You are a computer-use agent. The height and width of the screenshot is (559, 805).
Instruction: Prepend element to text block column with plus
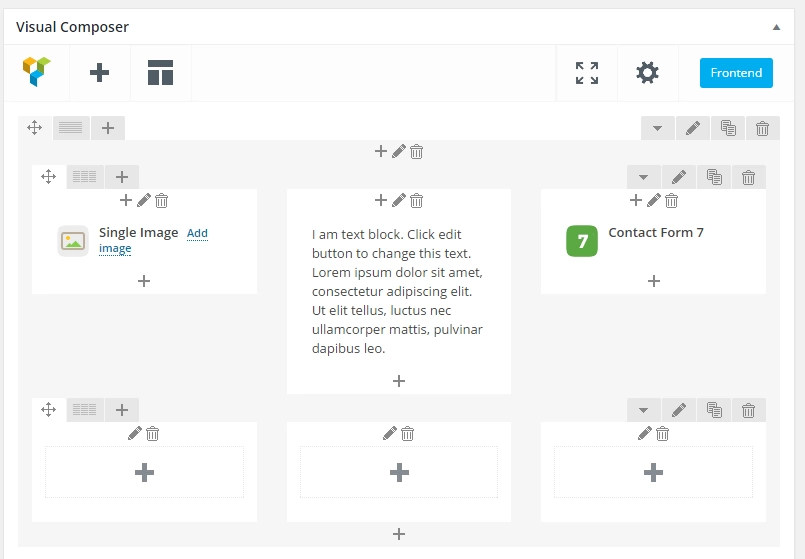point(380,200)
